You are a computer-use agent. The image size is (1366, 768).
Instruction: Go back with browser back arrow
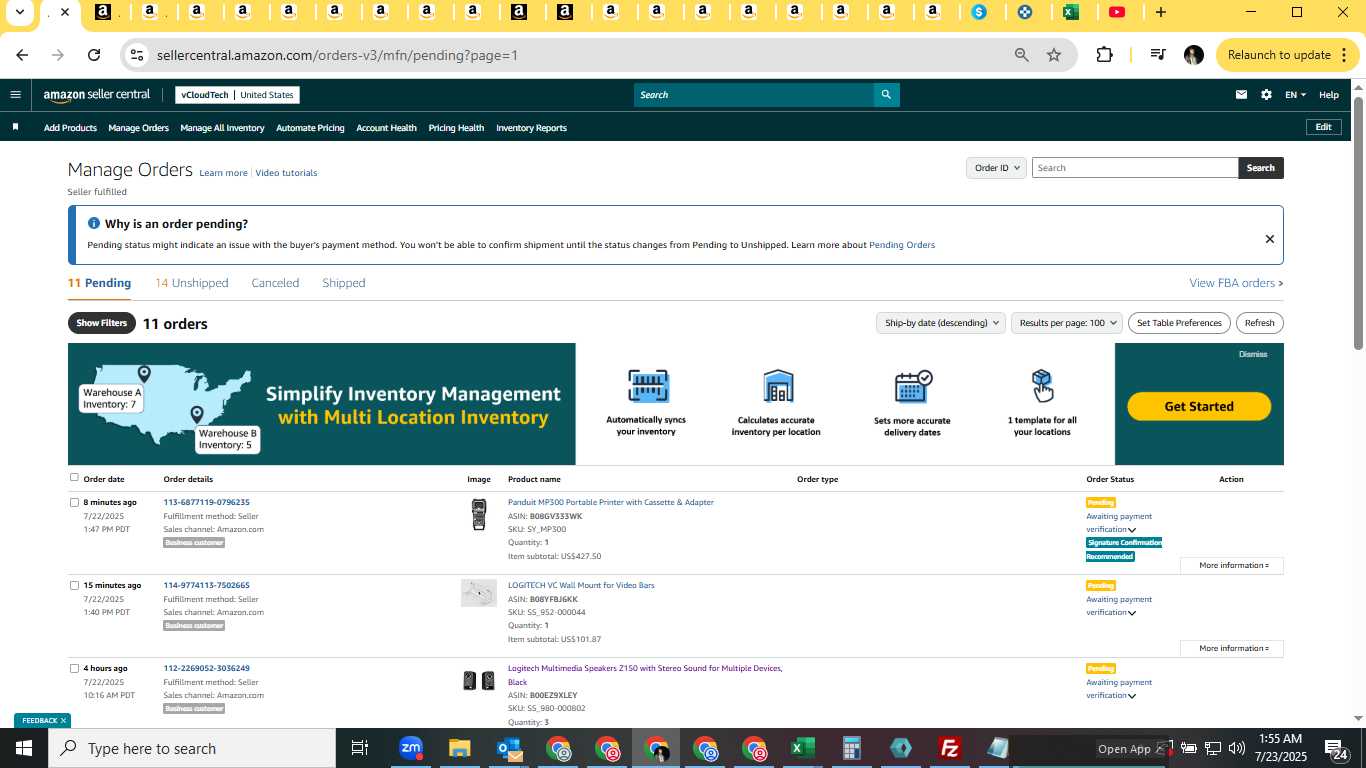22,55
